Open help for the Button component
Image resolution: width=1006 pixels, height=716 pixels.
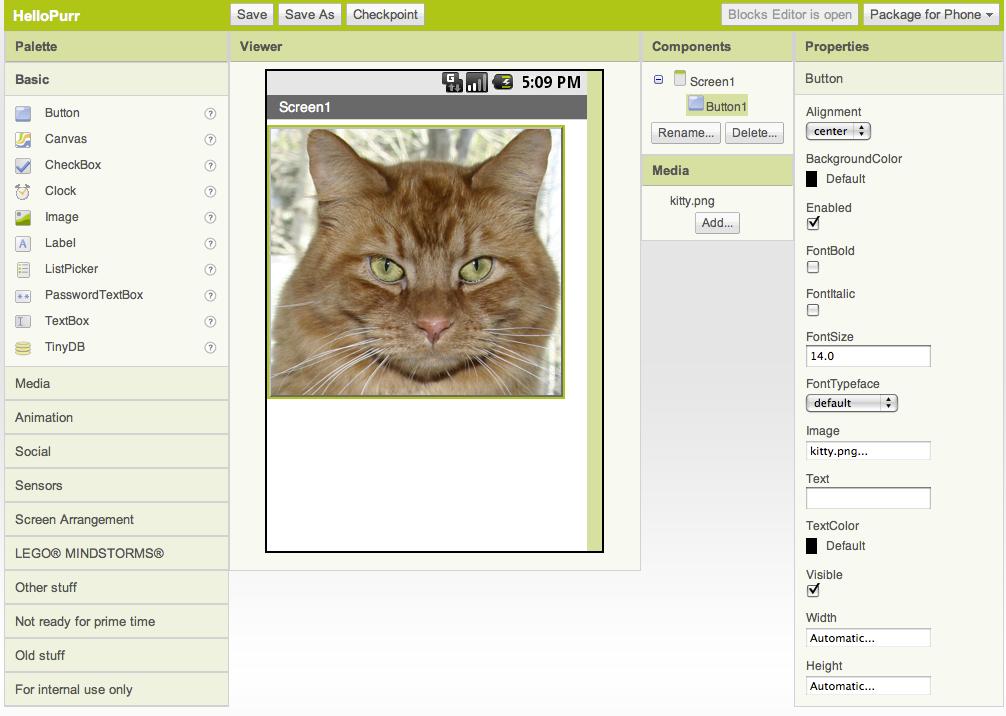tap(210, 114)
